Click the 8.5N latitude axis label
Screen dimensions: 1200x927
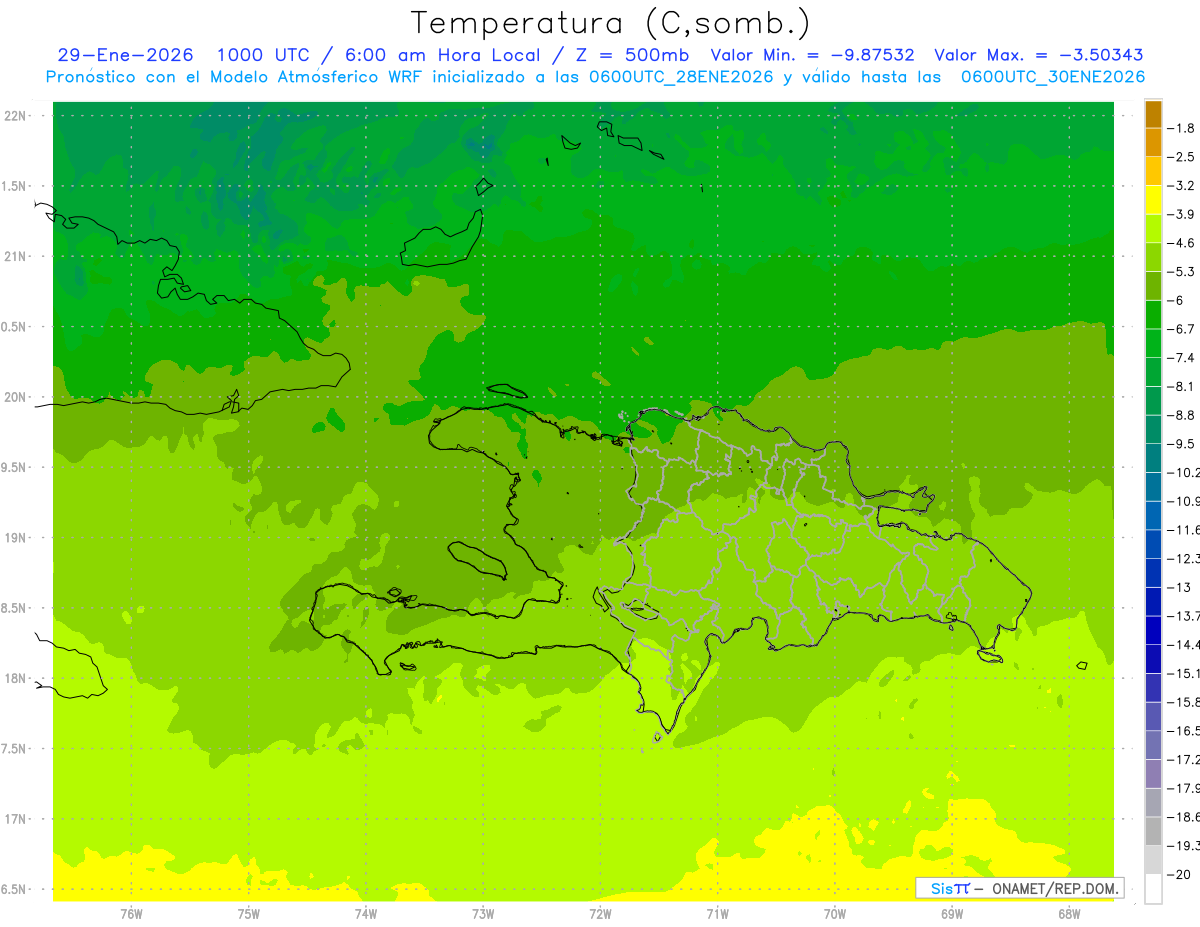click(15, 609)
